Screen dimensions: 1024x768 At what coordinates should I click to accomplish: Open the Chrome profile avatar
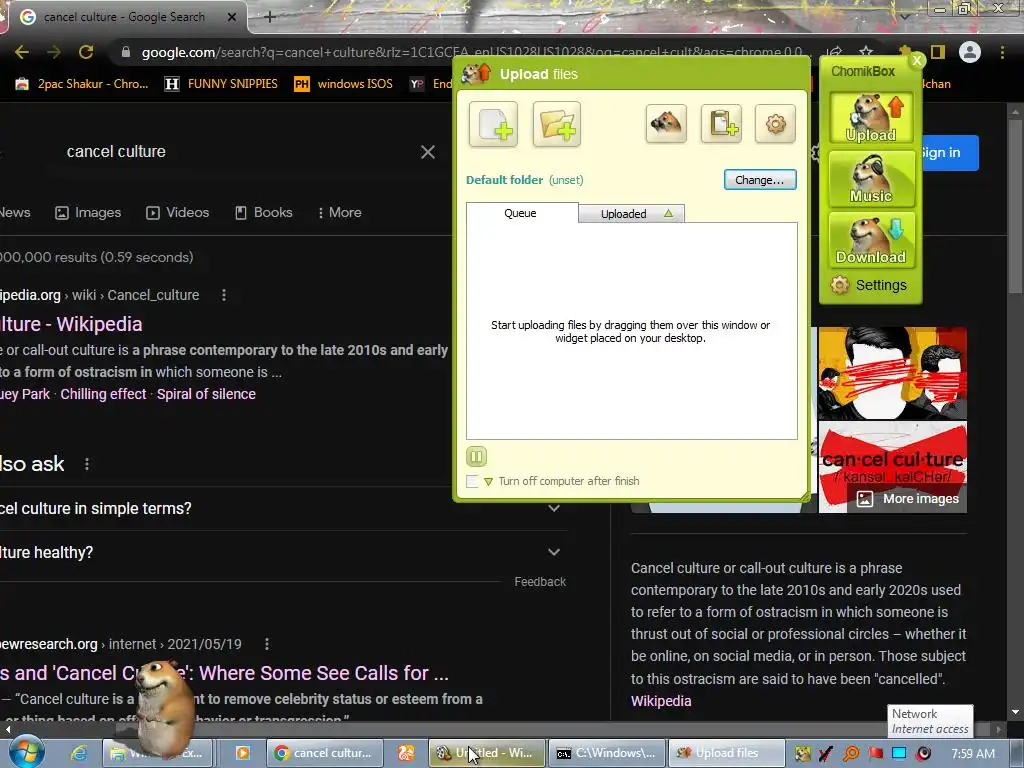click(x=970, y=52)
